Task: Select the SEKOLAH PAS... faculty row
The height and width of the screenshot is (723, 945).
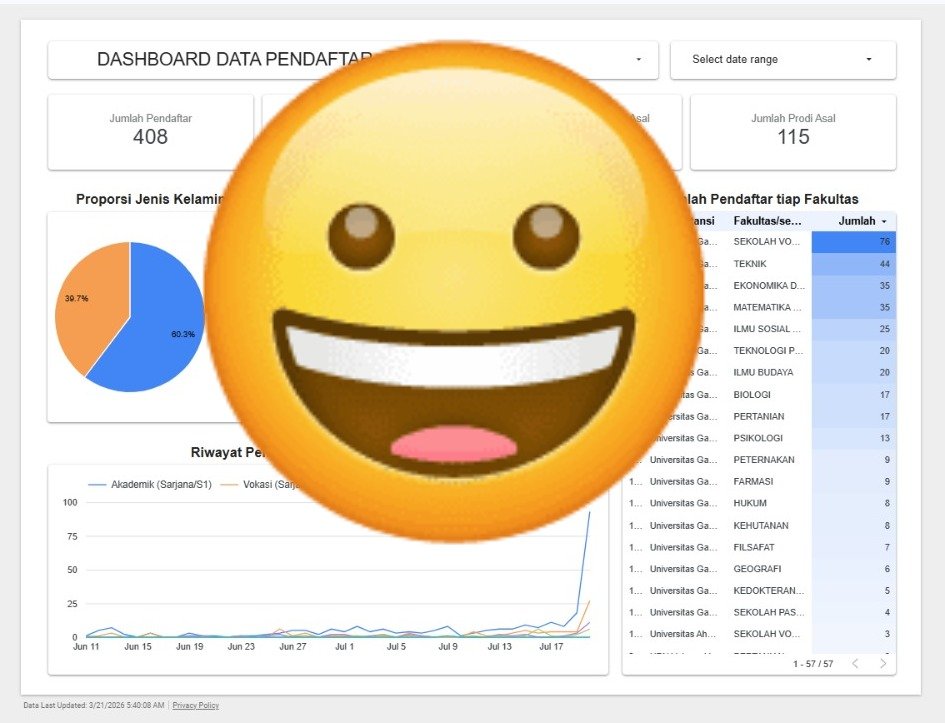Action: [x=759, y=612]
